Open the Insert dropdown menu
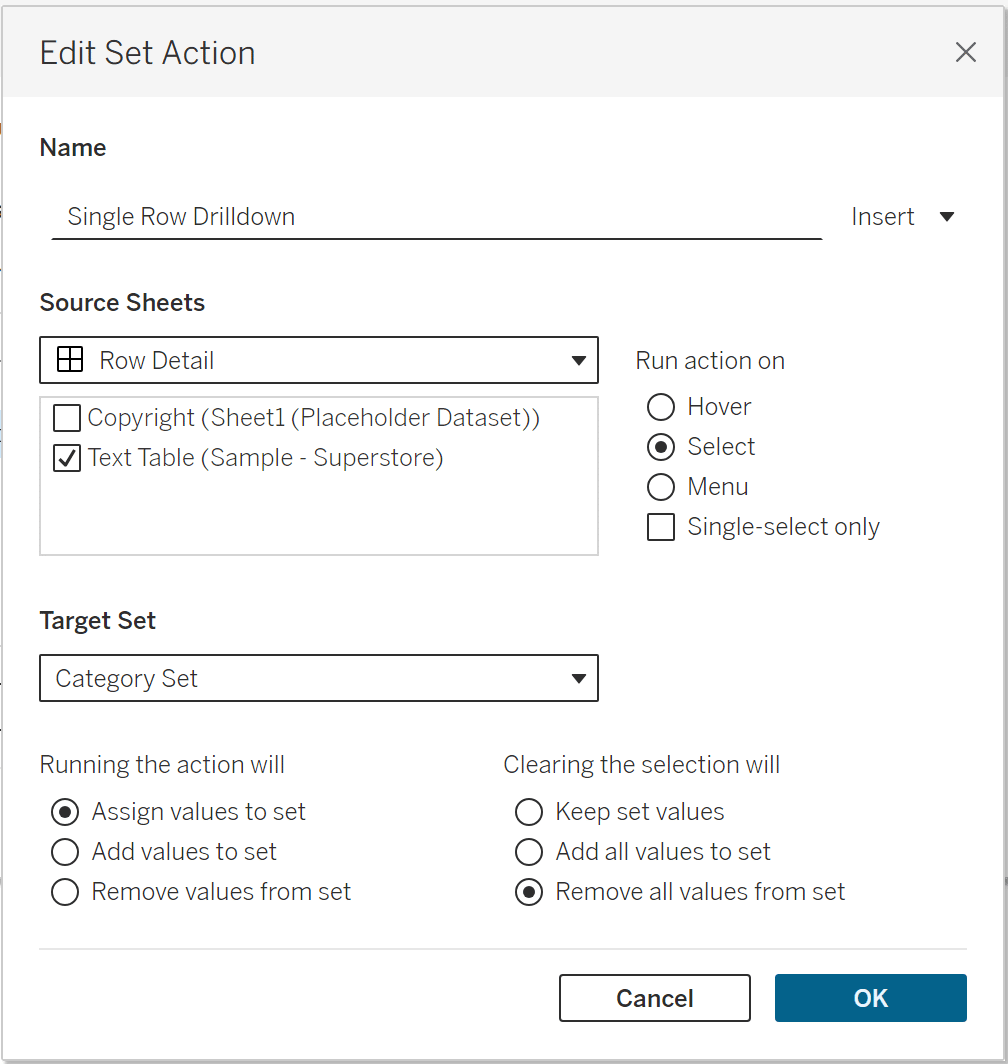This screenshot has width=1008, height=1064. (902, 216)
